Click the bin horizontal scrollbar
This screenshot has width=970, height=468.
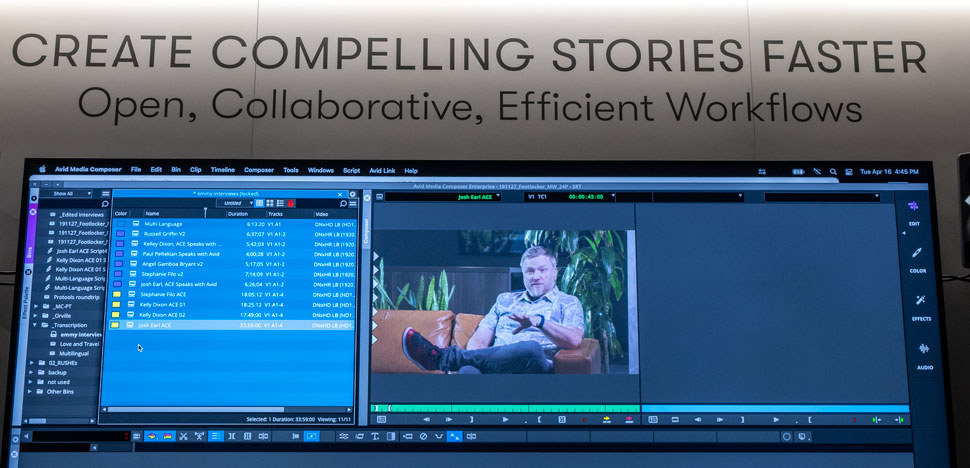[196, 409]
